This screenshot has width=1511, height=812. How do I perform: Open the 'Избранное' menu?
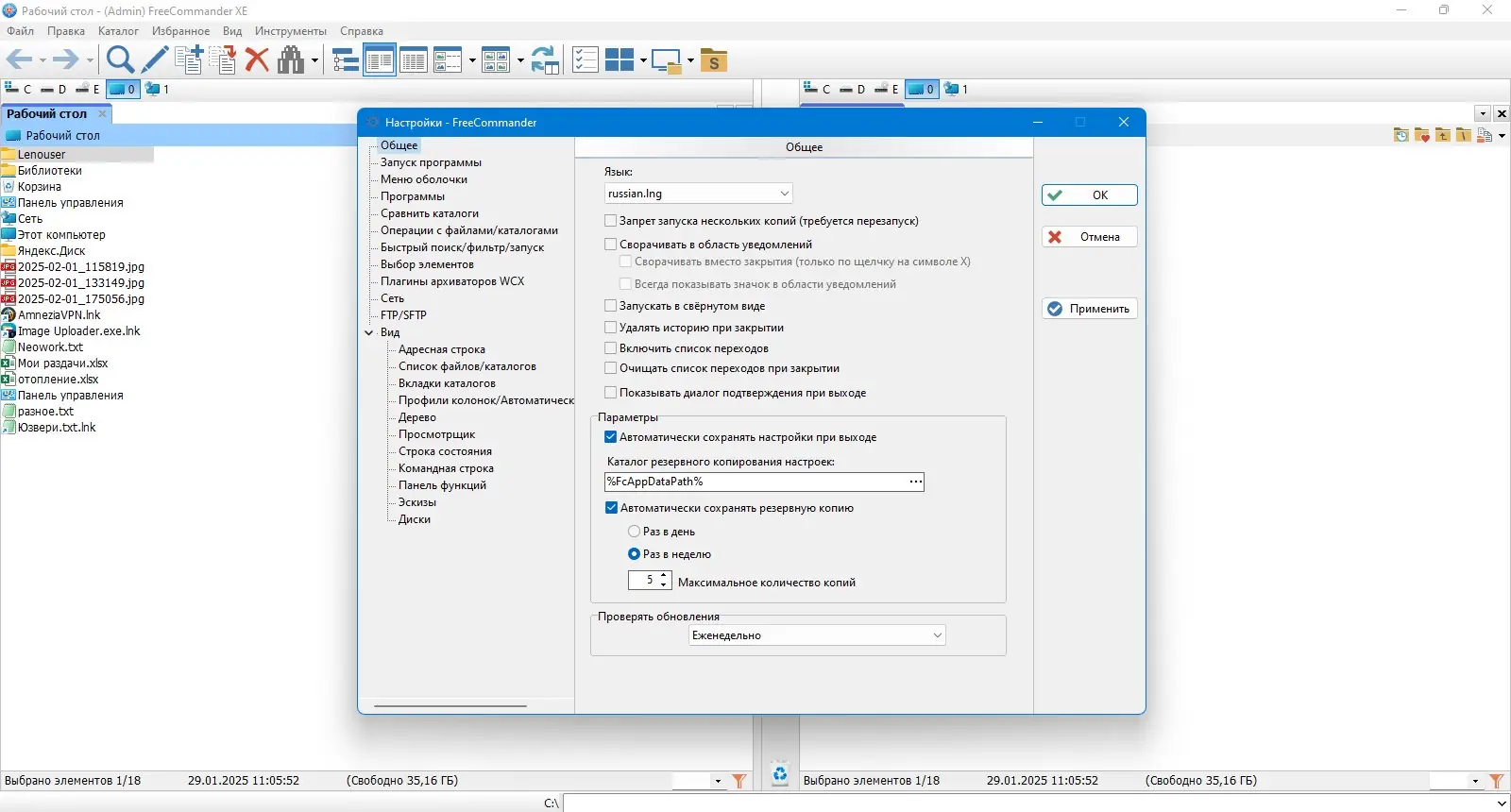[x=180, y=31]
